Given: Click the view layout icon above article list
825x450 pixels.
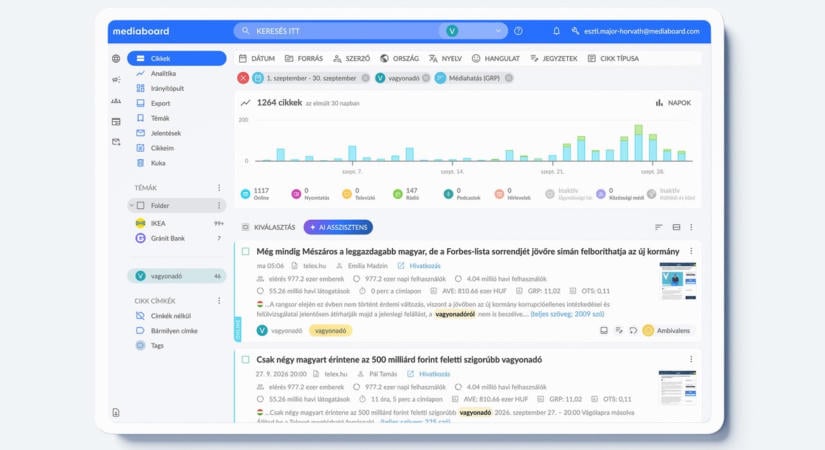Looking at the screenshot, I should click(676, 227).
